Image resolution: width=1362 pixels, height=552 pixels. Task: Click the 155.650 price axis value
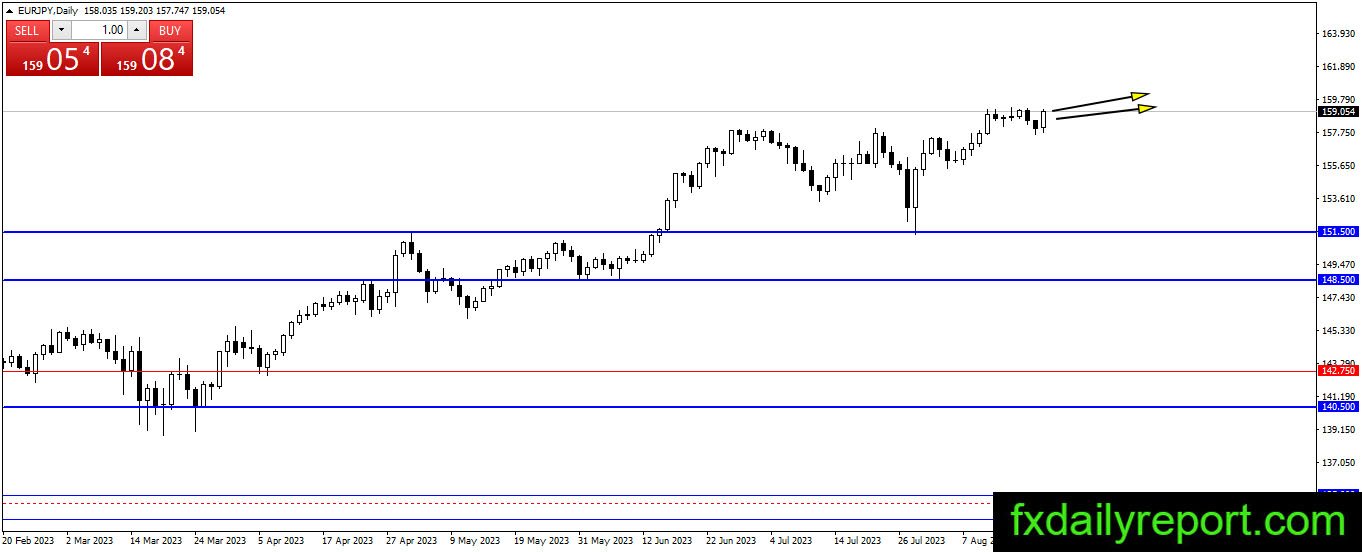[1337, 166]
